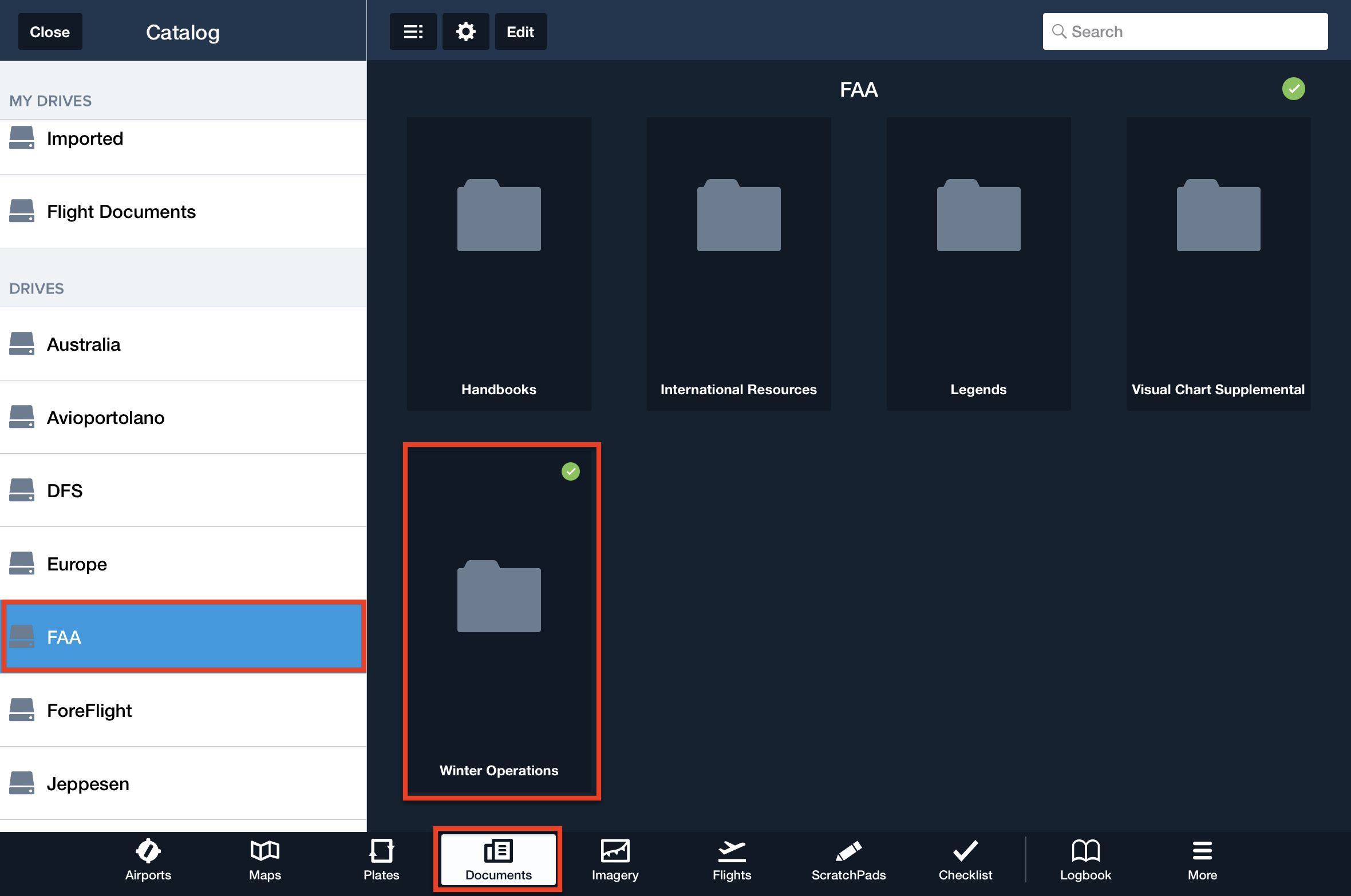The height and width of the screenshot is (896, 1351).
Task: Select the DFS drive
Action: coord(183,490)
